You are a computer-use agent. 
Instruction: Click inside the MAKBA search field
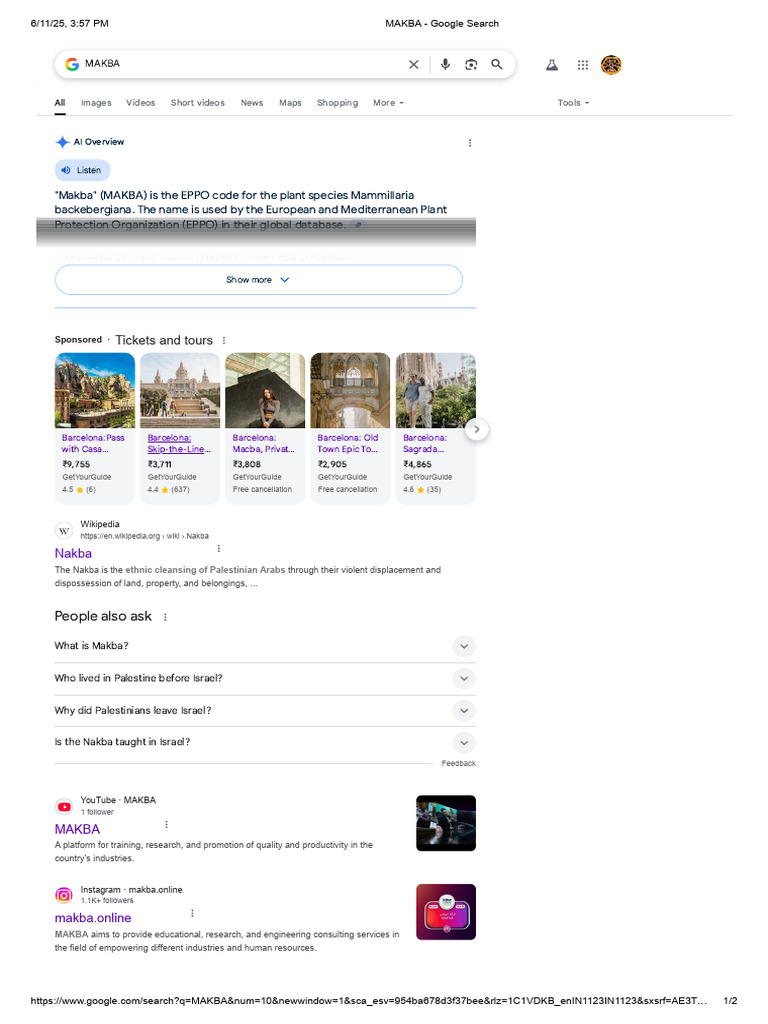point(242,64)
